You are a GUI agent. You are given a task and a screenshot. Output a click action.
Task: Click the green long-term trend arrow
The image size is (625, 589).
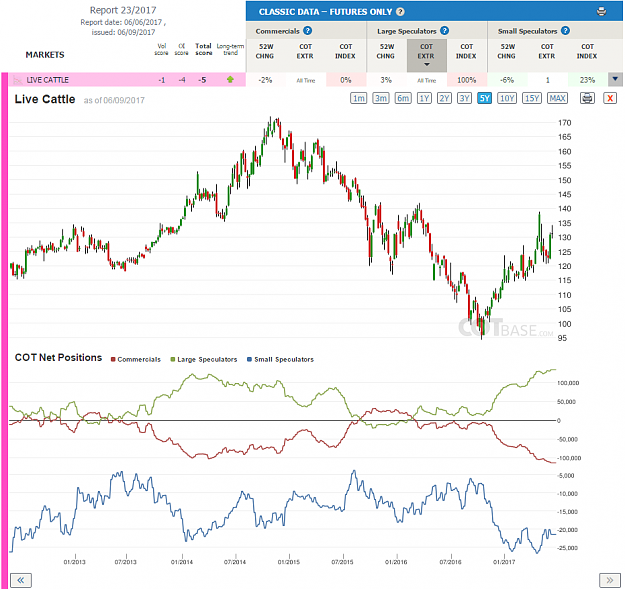(x=230, y=80)
